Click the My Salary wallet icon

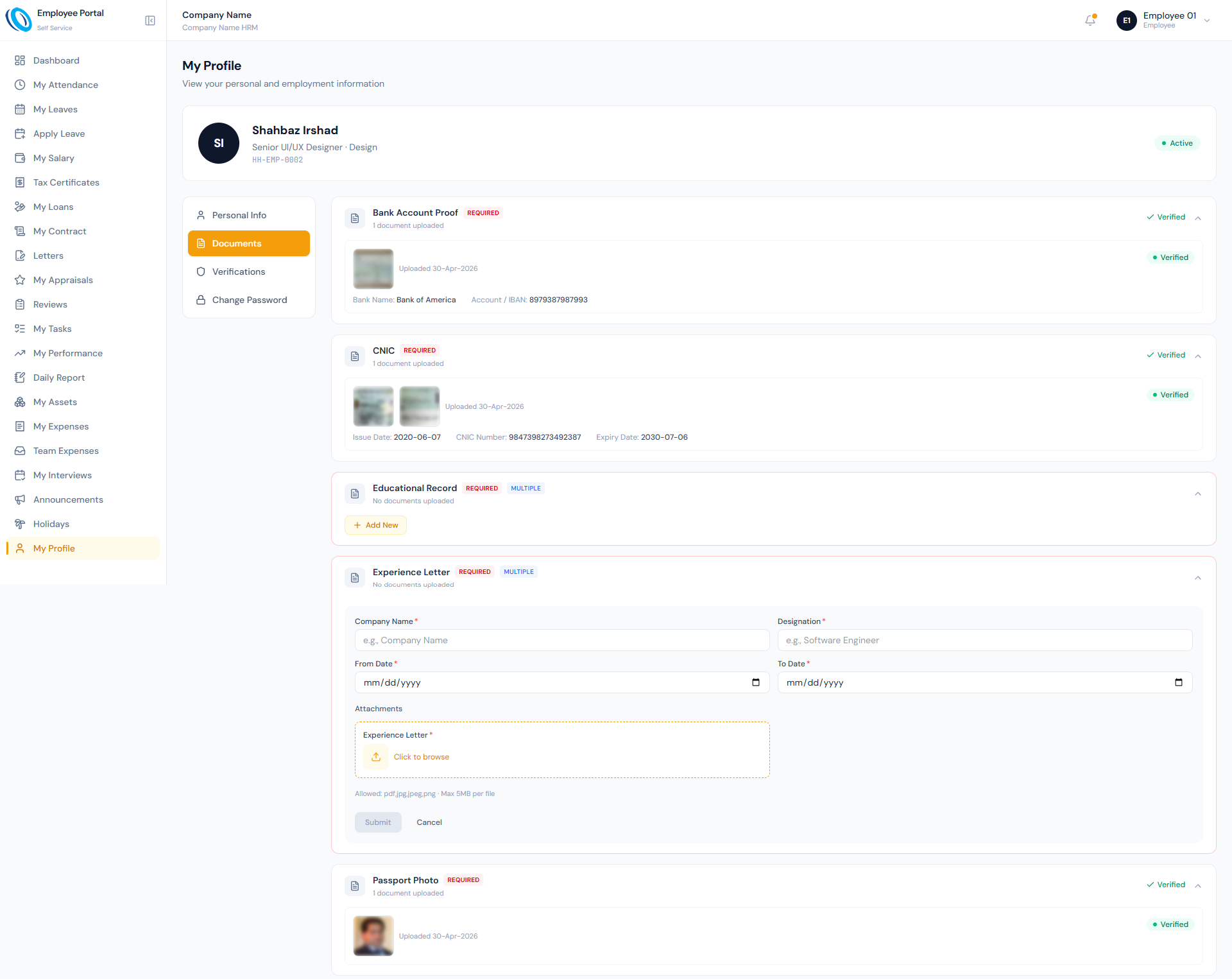tap(20, 158)
